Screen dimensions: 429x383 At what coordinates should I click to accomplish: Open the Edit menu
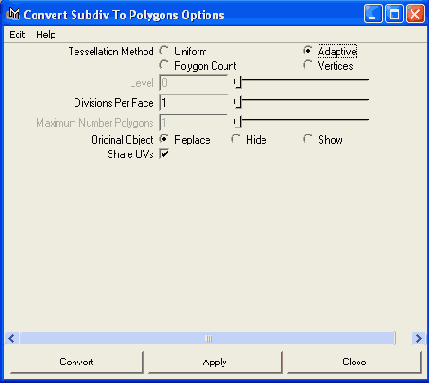[17, 34]
